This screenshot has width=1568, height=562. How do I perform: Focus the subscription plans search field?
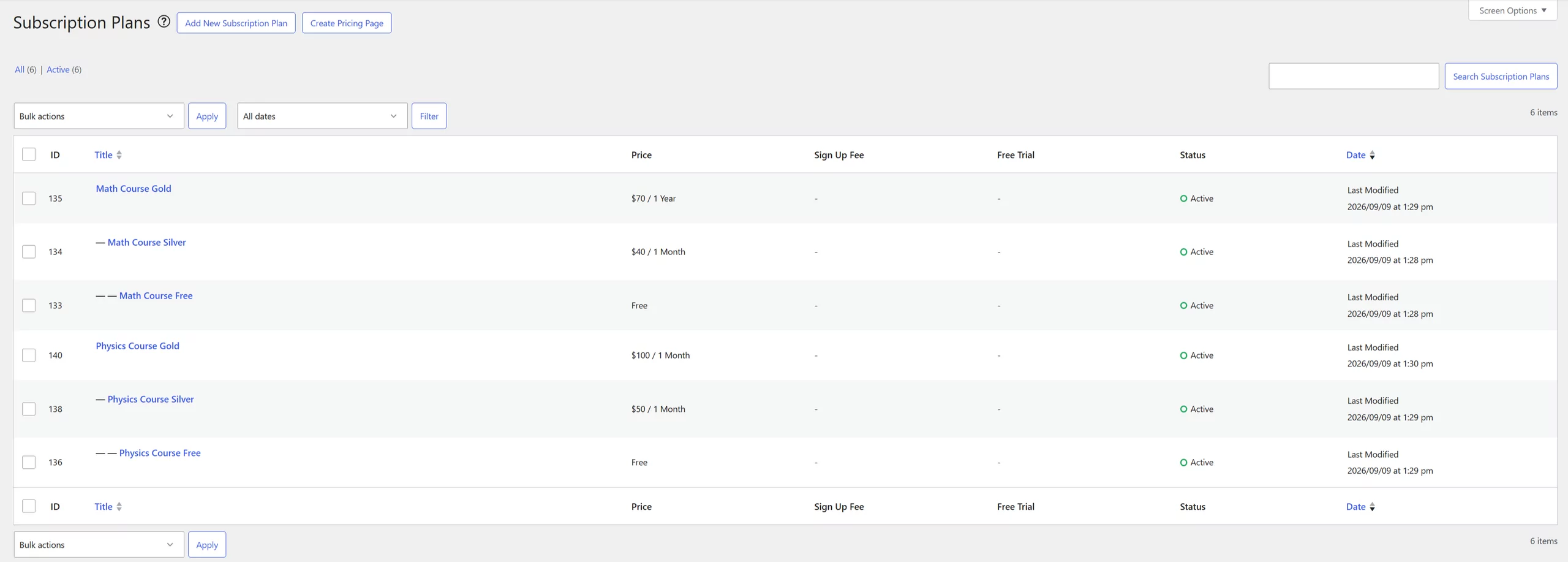tap(1354, 76)
